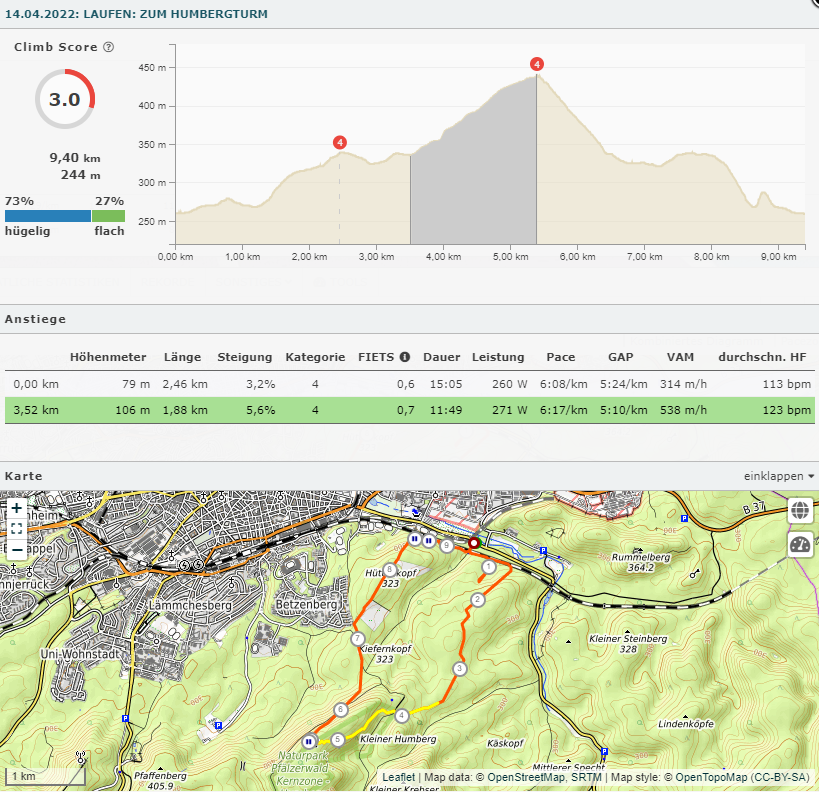
Task: Click the pause marker near Kleiner Humberg
Action: 310,741
